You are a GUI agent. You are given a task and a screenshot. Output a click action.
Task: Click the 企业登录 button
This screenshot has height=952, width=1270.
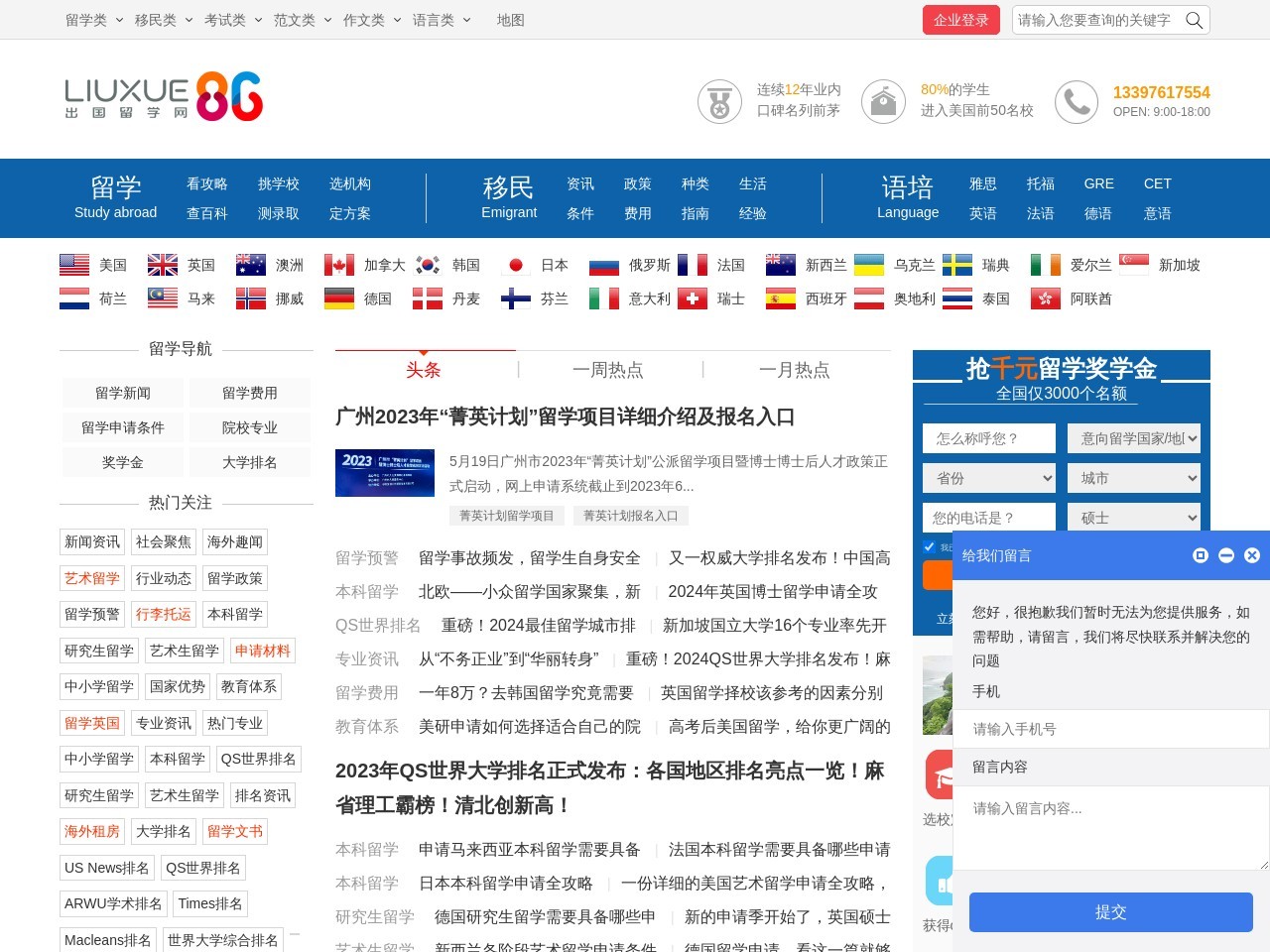click(x=960, y=19)
